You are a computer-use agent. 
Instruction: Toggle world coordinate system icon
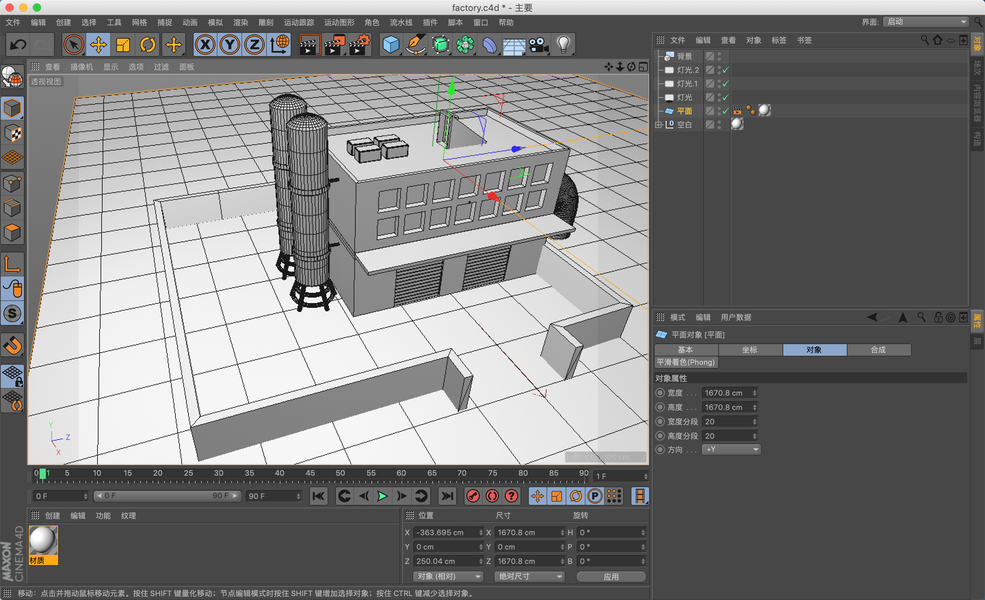click(x=279, y=45)
